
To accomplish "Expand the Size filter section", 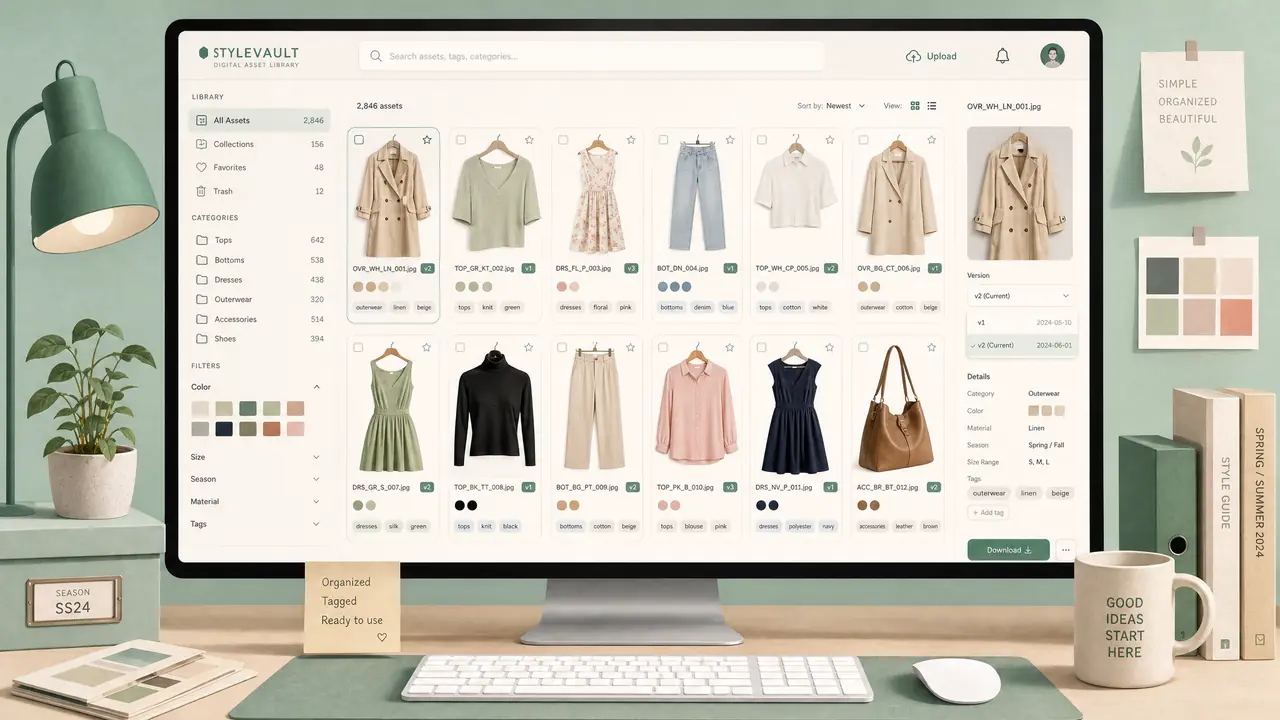I will click(256, 457).
